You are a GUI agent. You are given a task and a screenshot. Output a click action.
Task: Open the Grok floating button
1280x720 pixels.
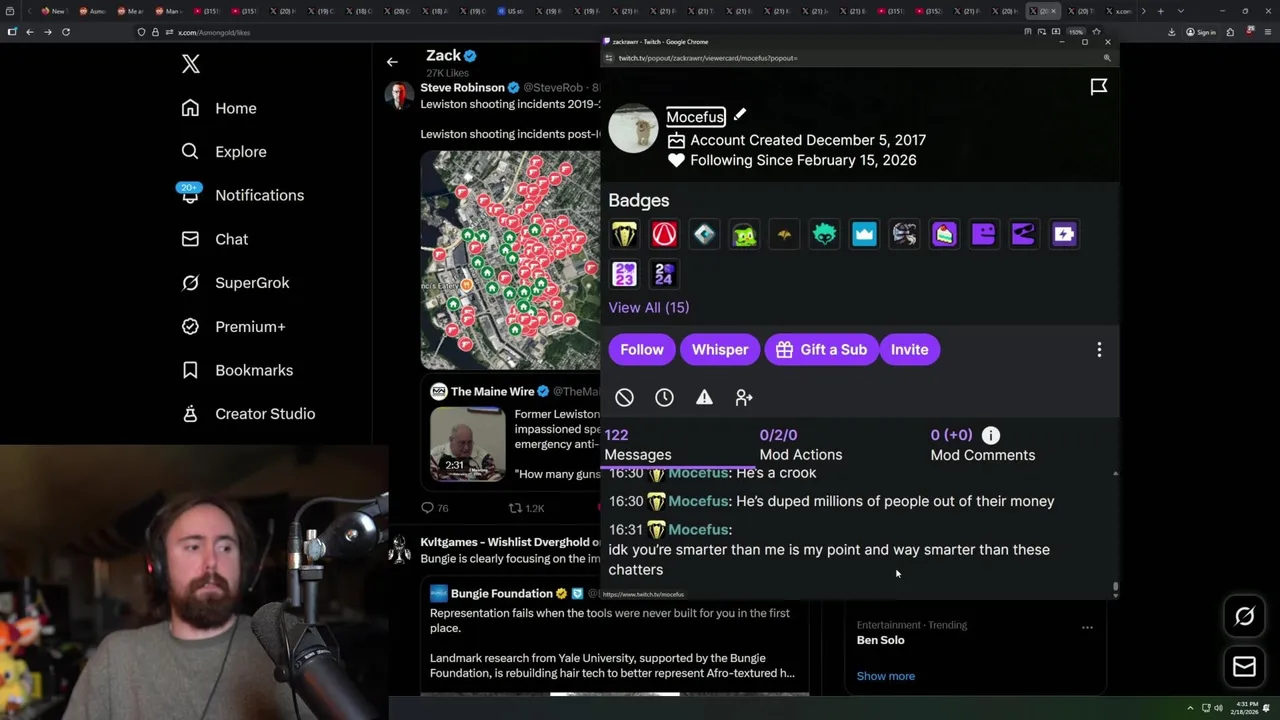click(1245, 617)
